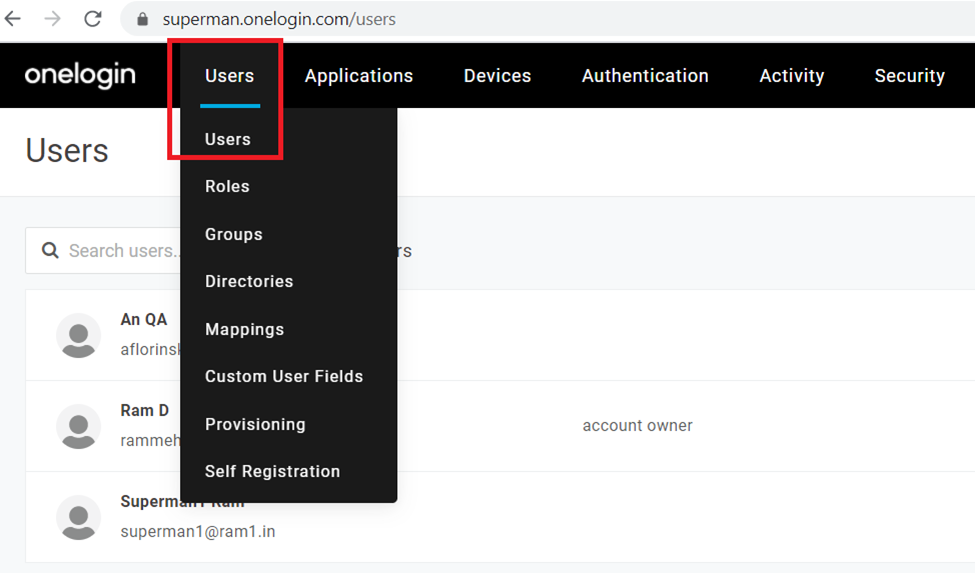Choose Directories from the dropdown
975x573 pixels.
click(249, 282)
